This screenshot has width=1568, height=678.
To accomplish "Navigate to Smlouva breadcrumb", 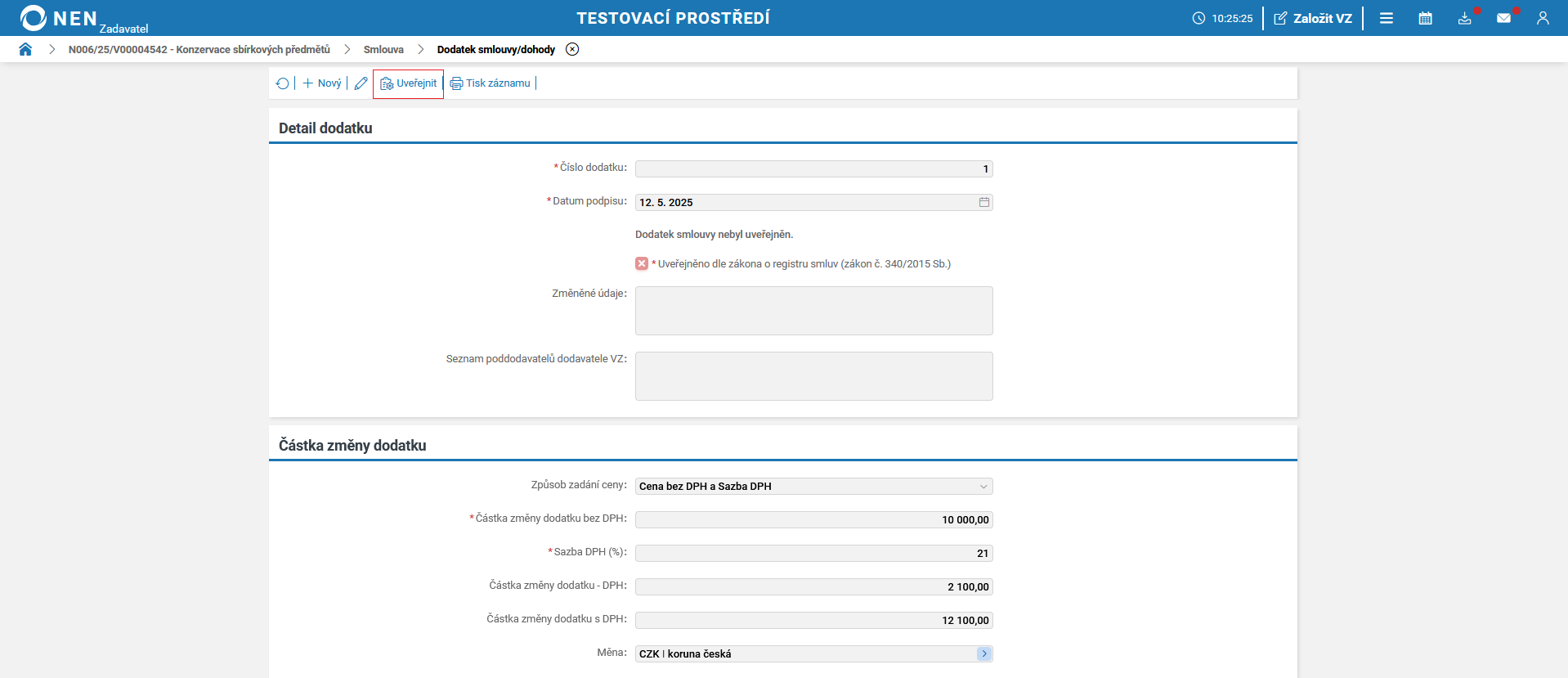I will 383,50.
